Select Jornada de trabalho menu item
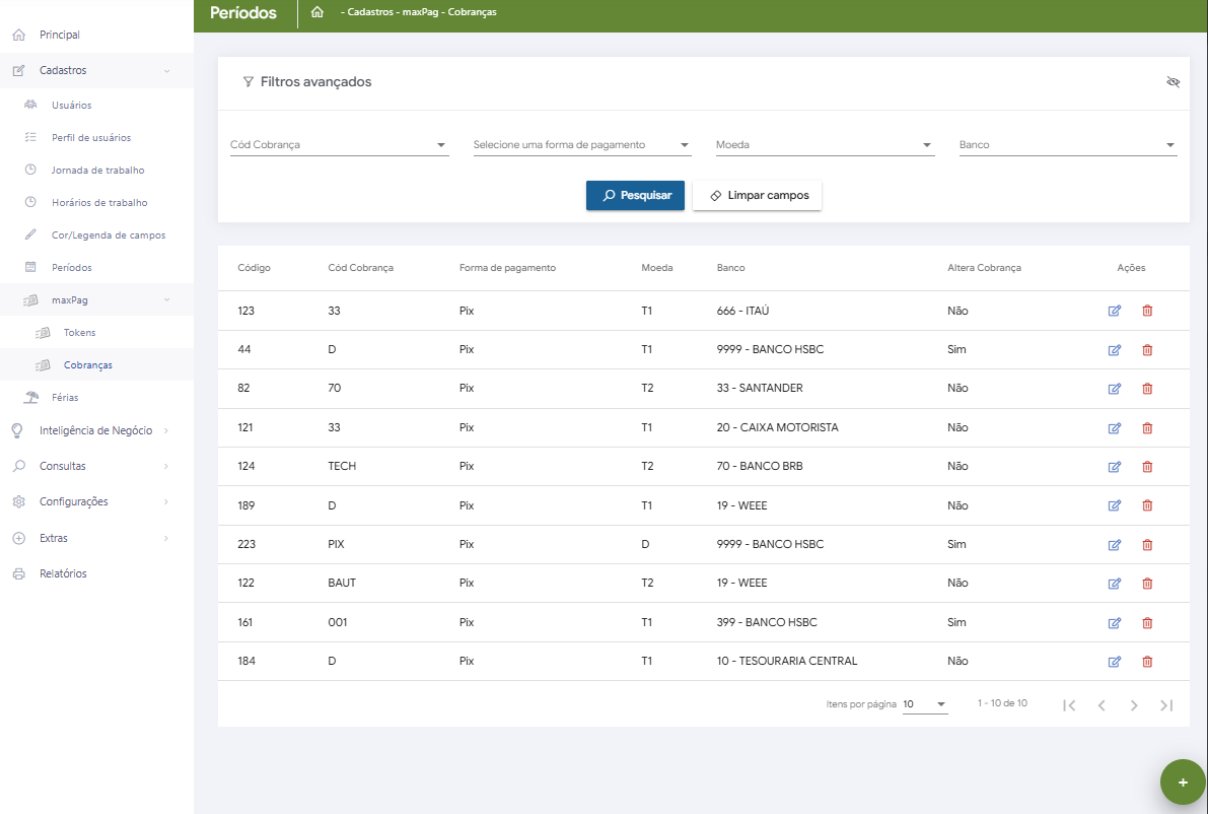This screenshot has height=814, width=1208. click(98, 170)
